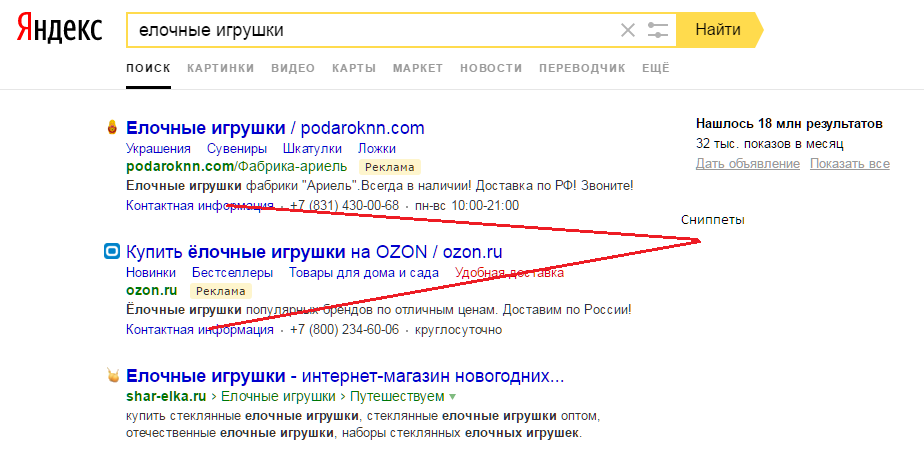Open the ПЕРЕВОДЧИК tab
This screenshot has width=924, height=461.
tap(582, 68)
